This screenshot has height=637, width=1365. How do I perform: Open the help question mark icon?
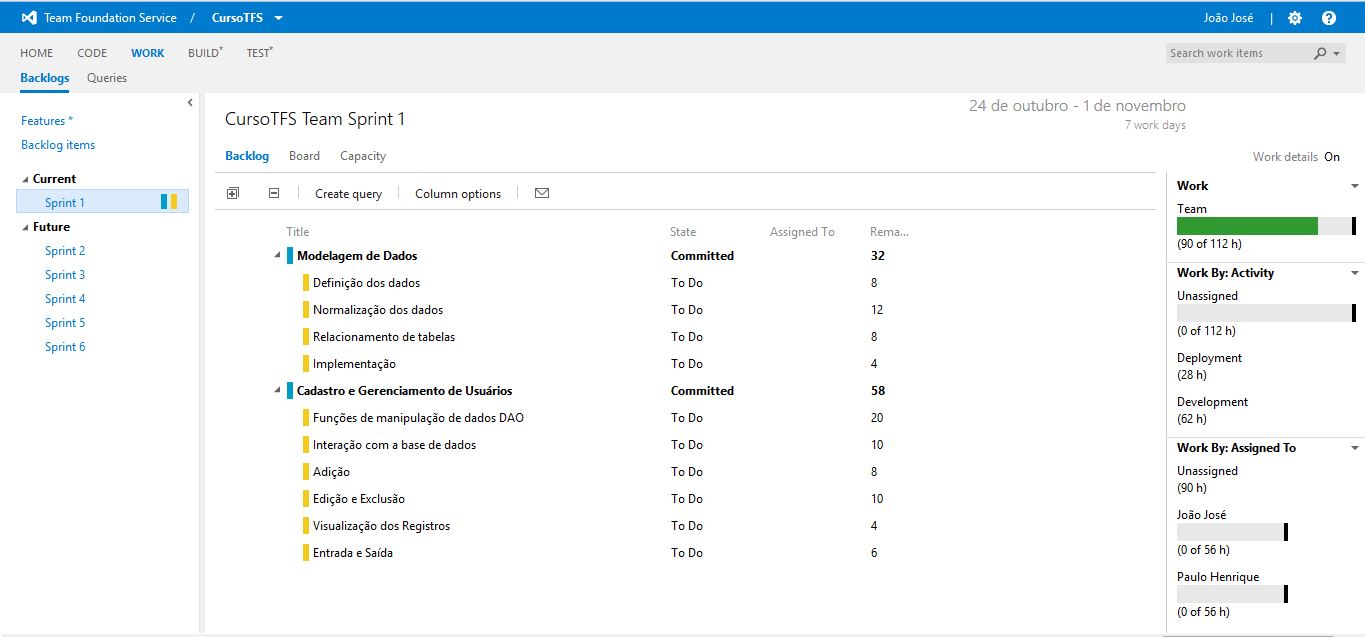[1329, 18]
